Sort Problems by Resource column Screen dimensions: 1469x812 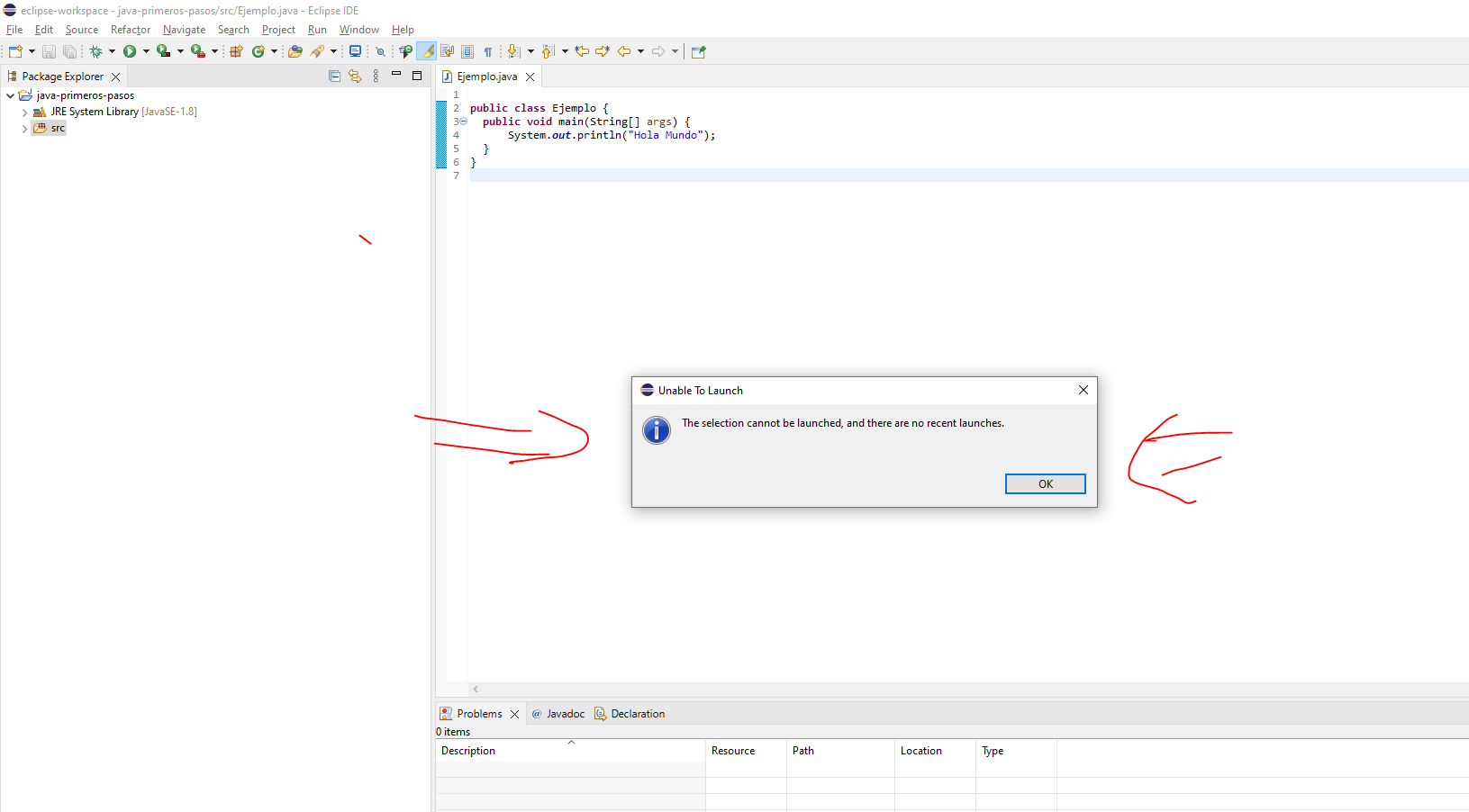746,751
